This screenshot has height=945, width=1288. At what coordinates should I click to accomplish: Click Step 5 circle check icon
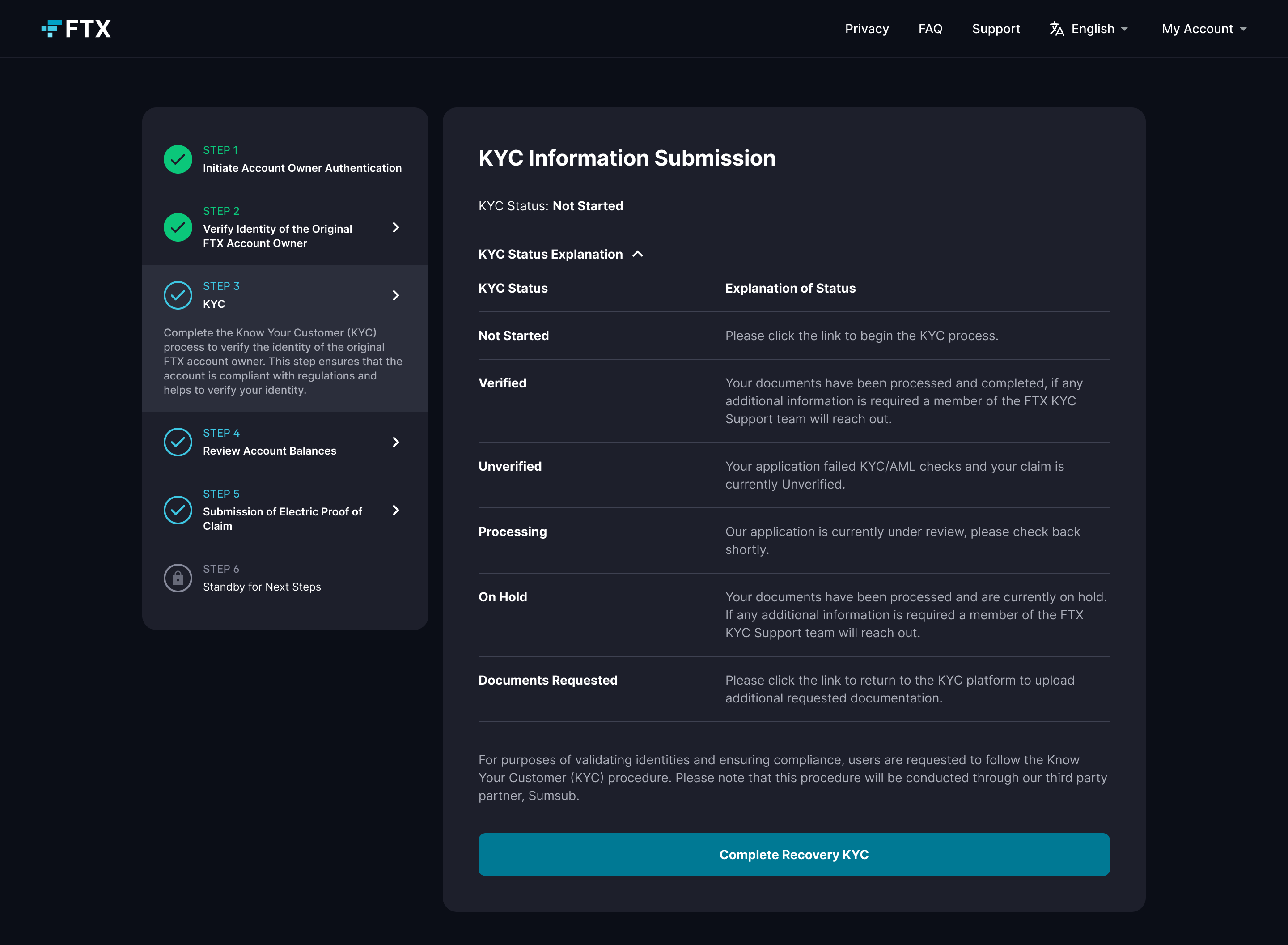[x=178, y=510]
